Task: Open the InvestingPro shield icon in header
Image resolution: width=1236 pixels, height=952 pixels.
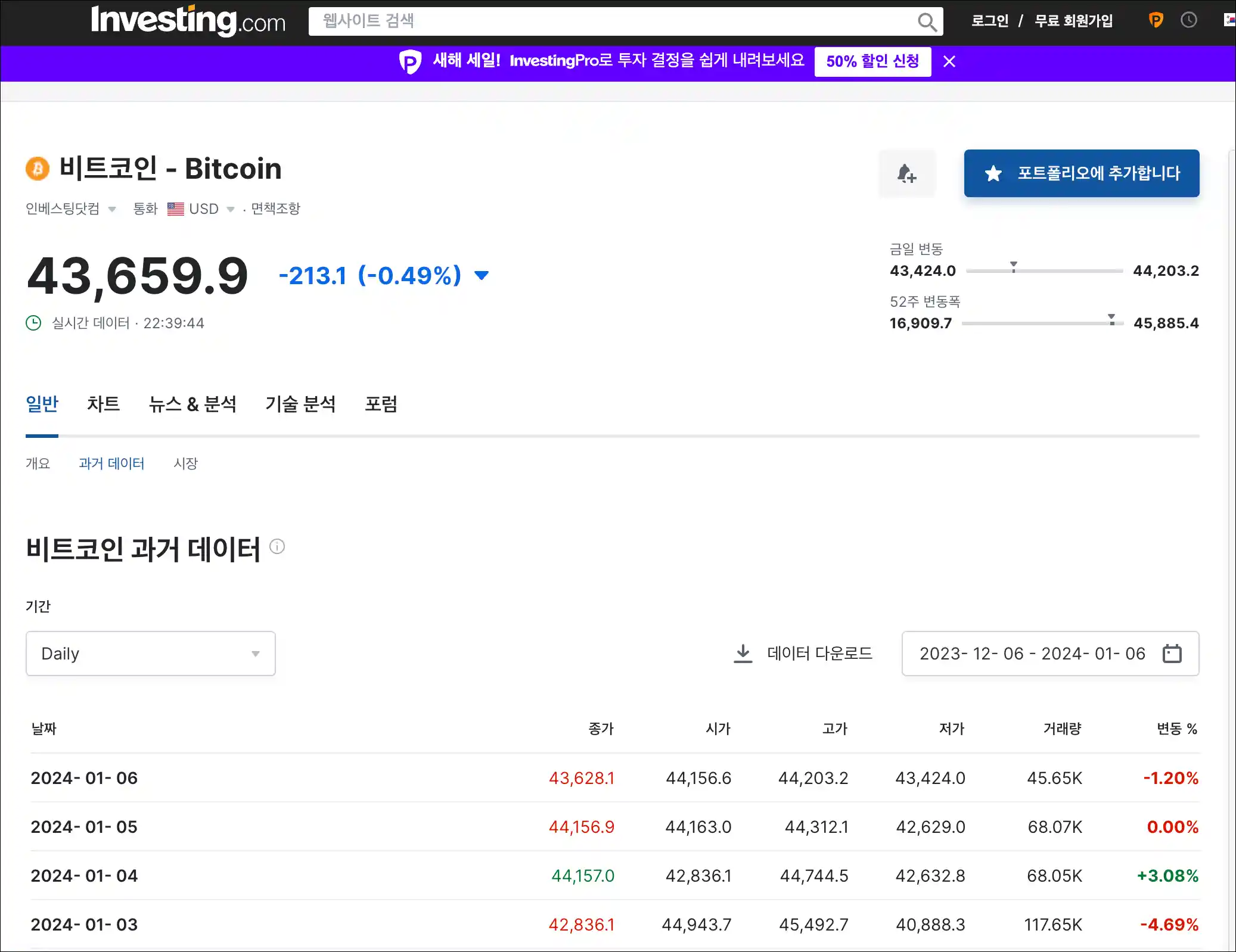Action: point(1156,20)
